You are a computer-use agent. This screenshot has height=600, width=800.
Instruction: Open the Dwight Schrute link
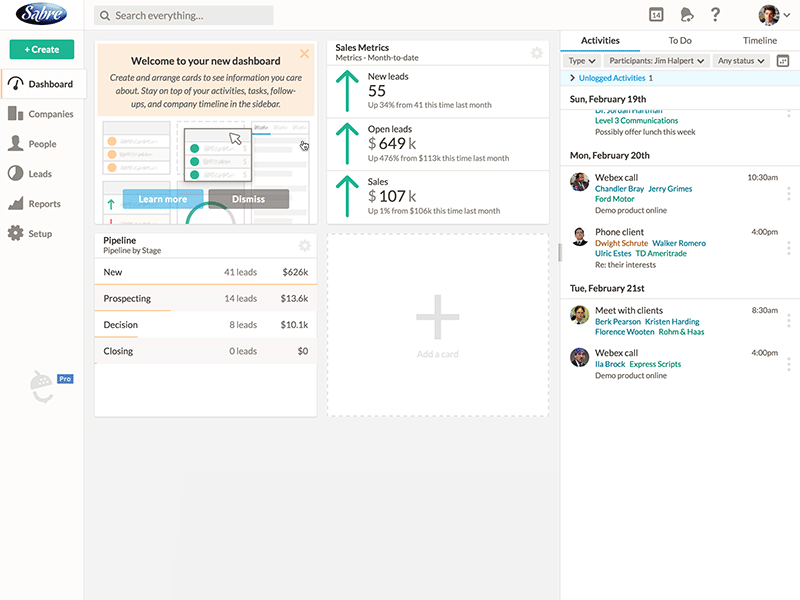[621, 243]
